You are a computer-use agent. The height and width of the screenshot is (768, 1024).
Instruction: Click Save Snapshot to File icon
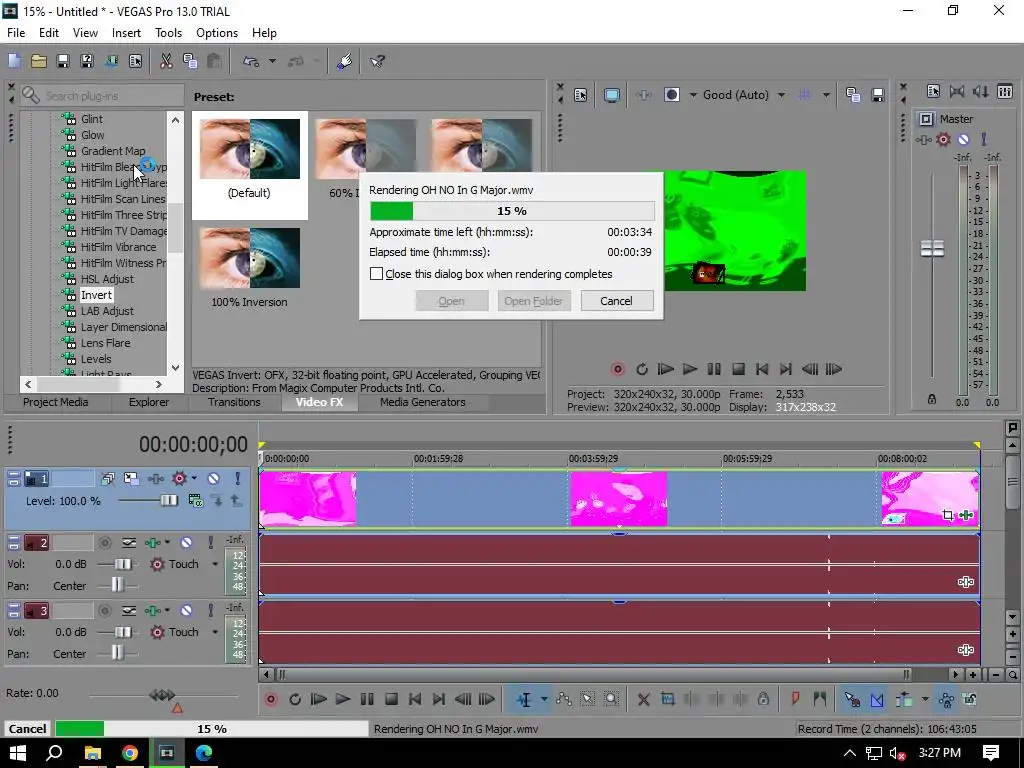878,95
